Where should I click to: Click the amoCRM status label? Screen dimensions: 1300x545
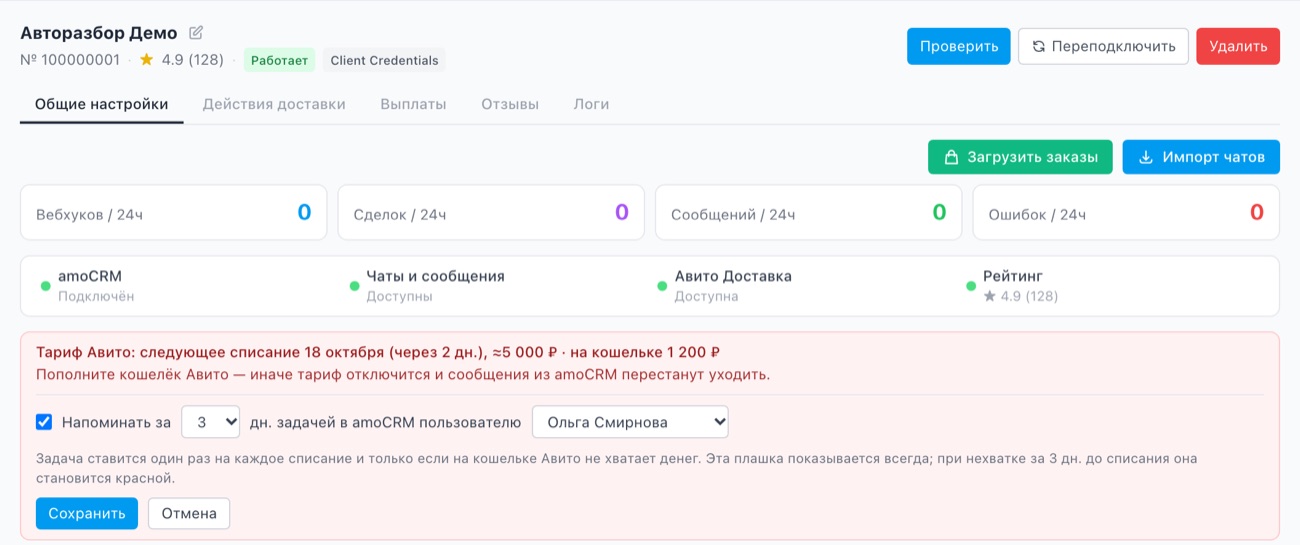click(x=90, y=276)
